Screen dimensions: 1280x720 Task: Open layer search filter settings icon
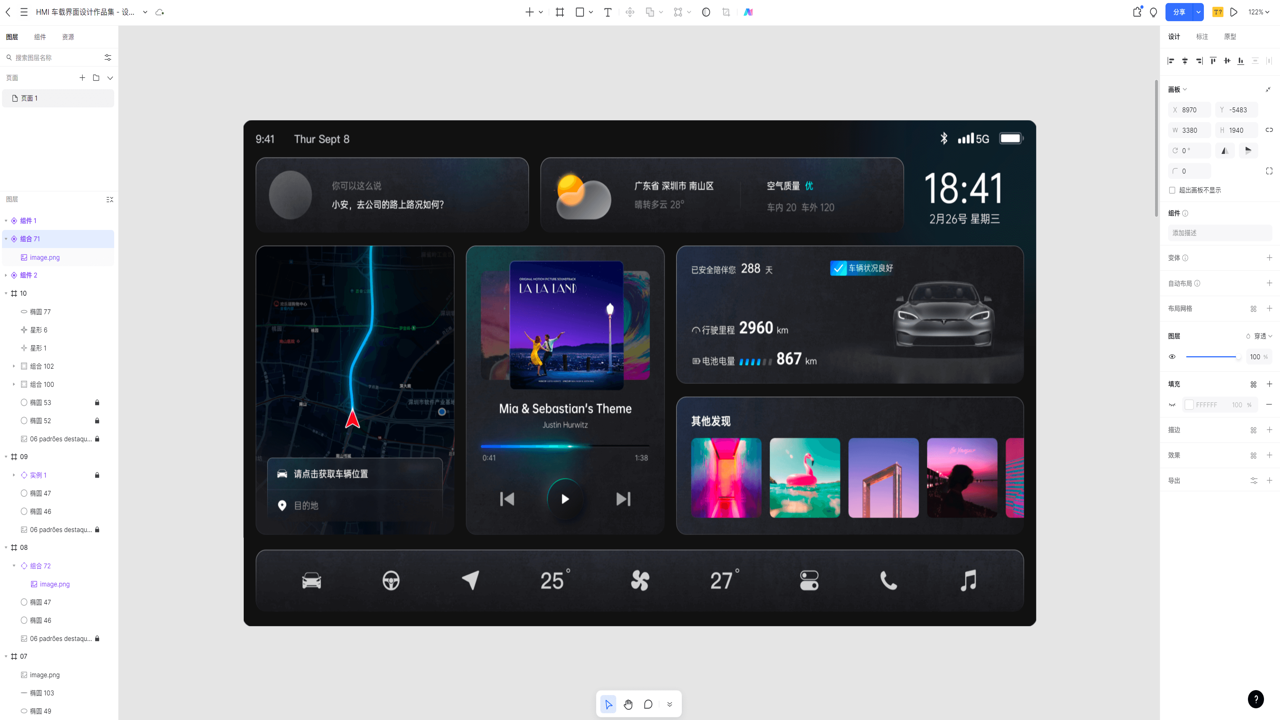click(x=108, y=57)
